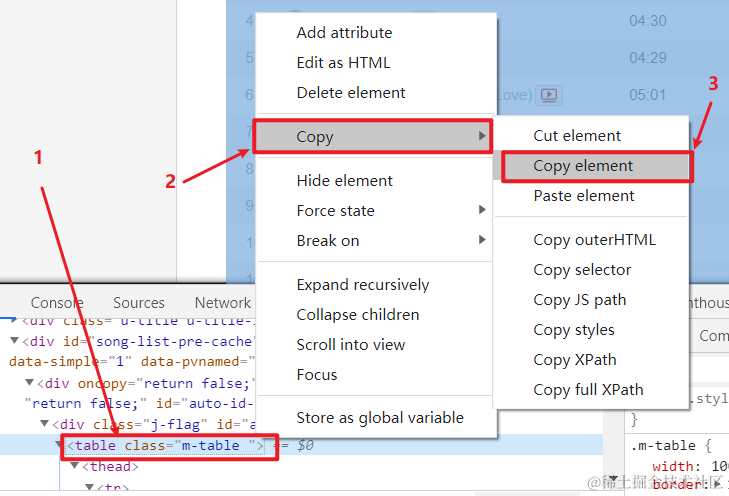Collapse the j-flag div node

coord(44,423)
